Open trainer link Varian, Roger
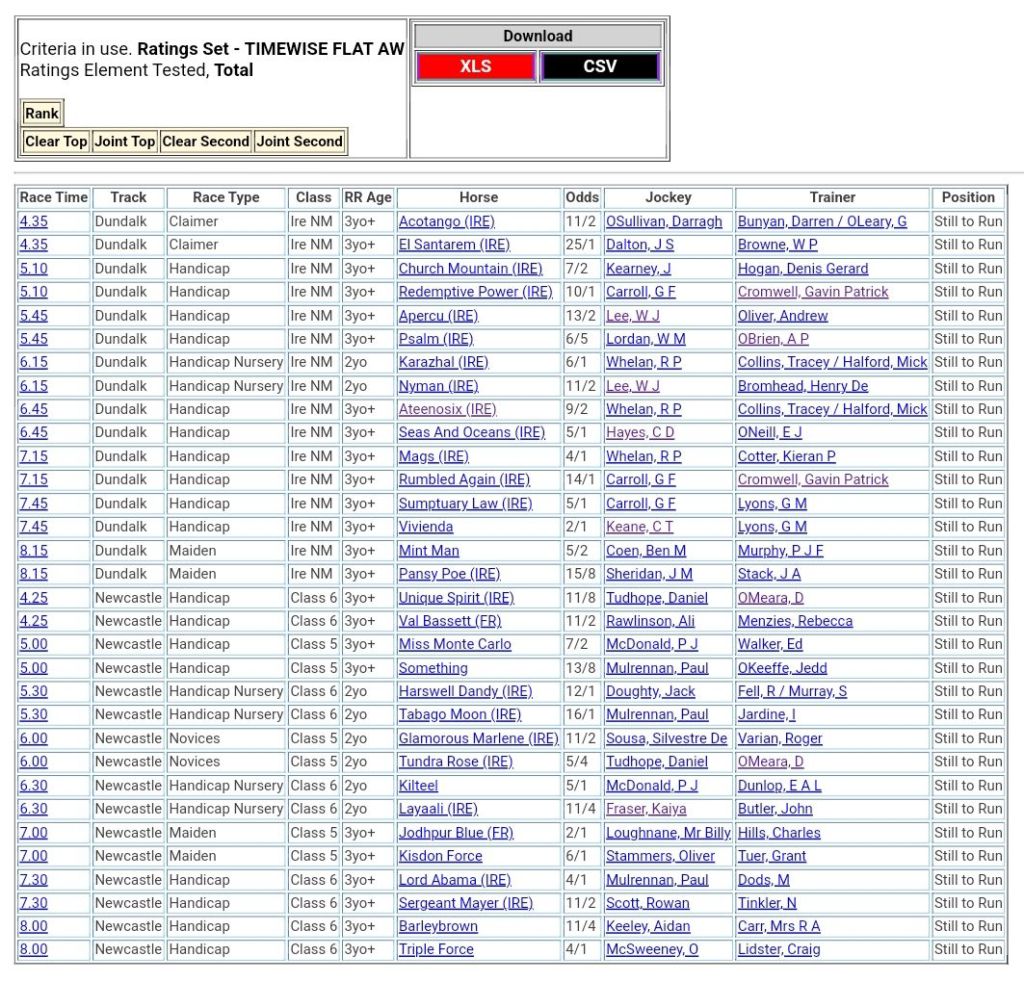1024x982 pixels. pos(779,738)
